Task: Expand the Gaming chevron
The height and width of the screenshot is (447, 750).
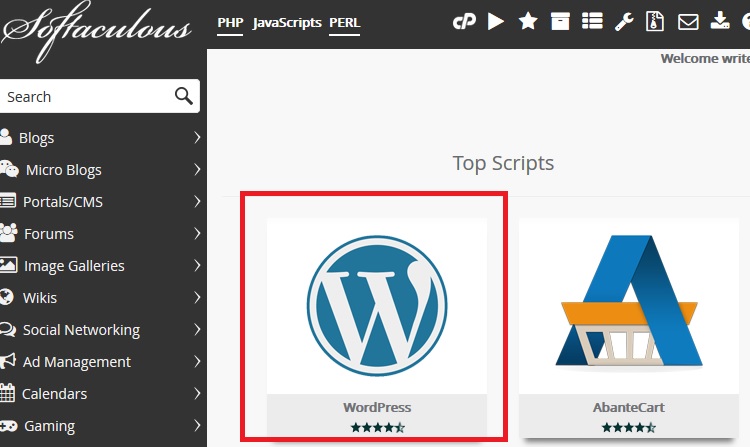Action: [197, 425]
